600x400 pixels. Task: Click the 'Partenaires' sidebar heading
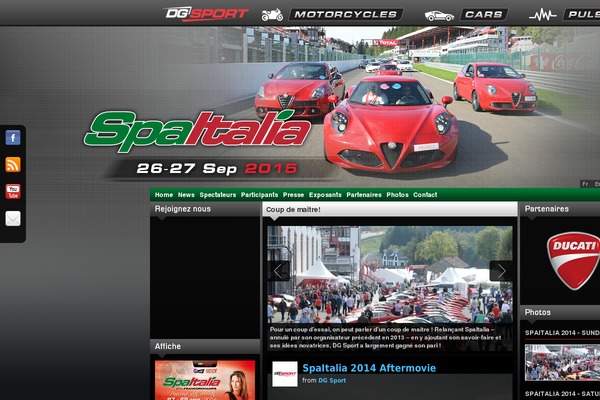[546, 209]
